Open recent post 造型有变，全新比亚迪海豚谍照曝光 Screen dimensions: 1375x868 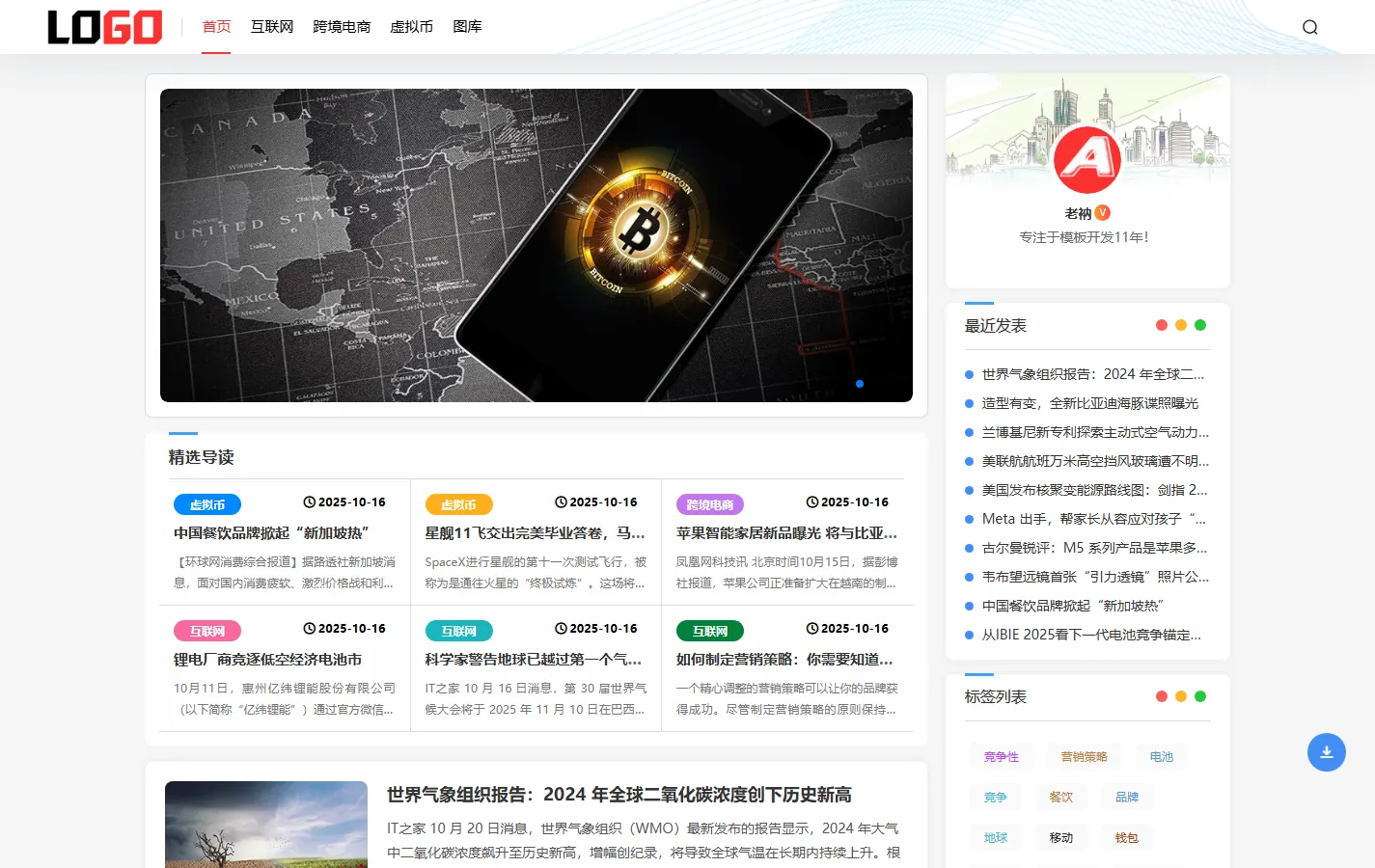click(x=1090, y=403)
